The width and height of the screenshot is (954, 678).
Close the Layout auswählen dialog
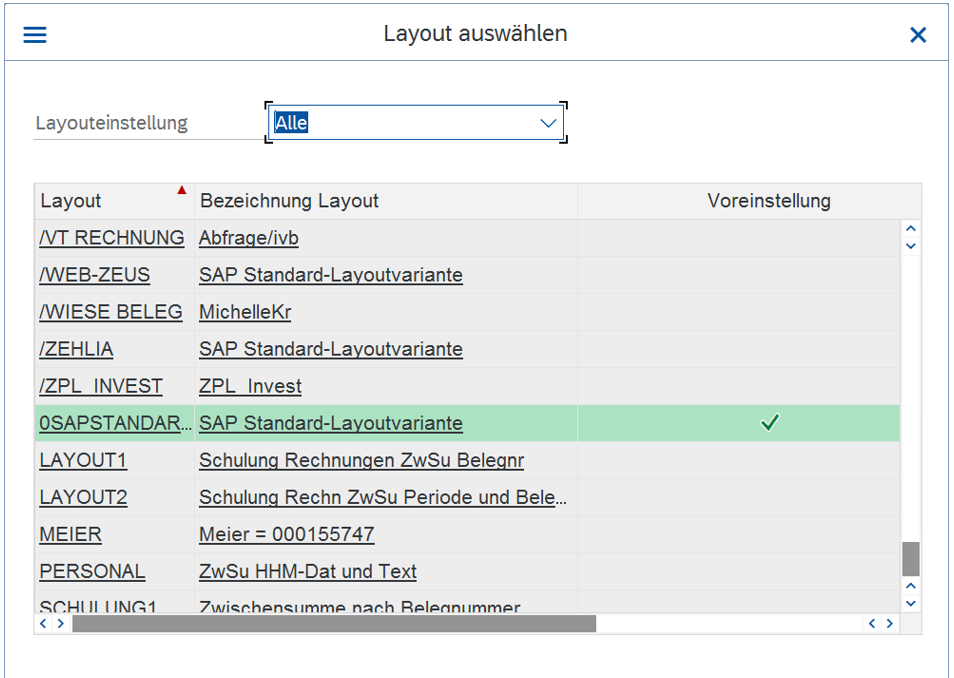[917, 35]
